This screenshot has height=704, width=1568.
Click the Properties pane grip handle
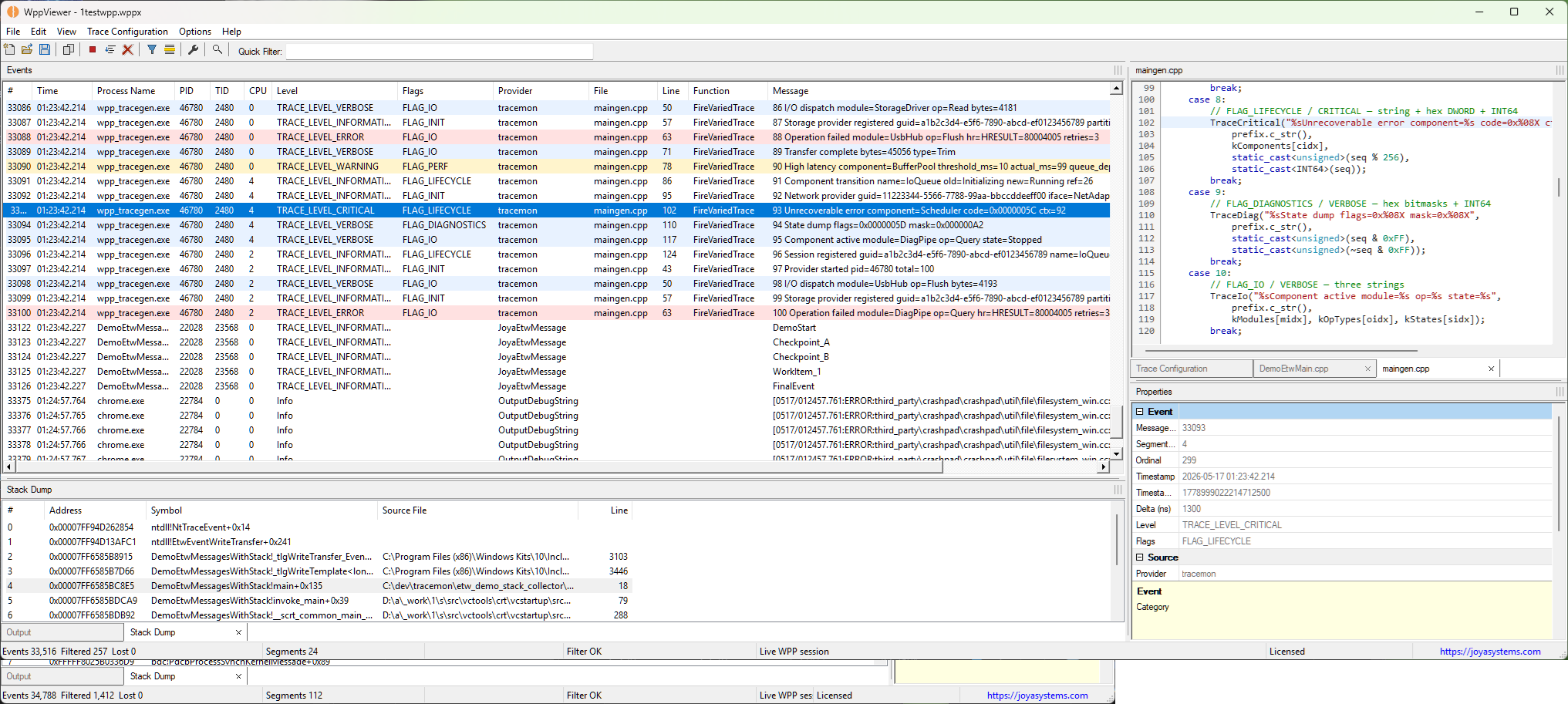[1560, 392]
